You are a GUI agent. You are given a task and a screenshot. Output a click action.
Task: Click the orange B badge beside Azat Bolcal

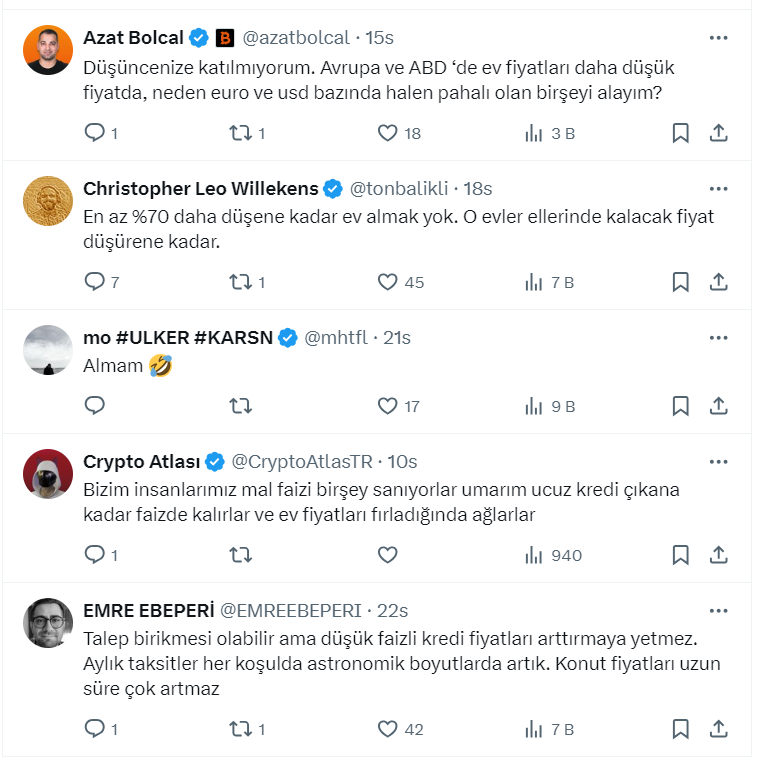[225, 38]
